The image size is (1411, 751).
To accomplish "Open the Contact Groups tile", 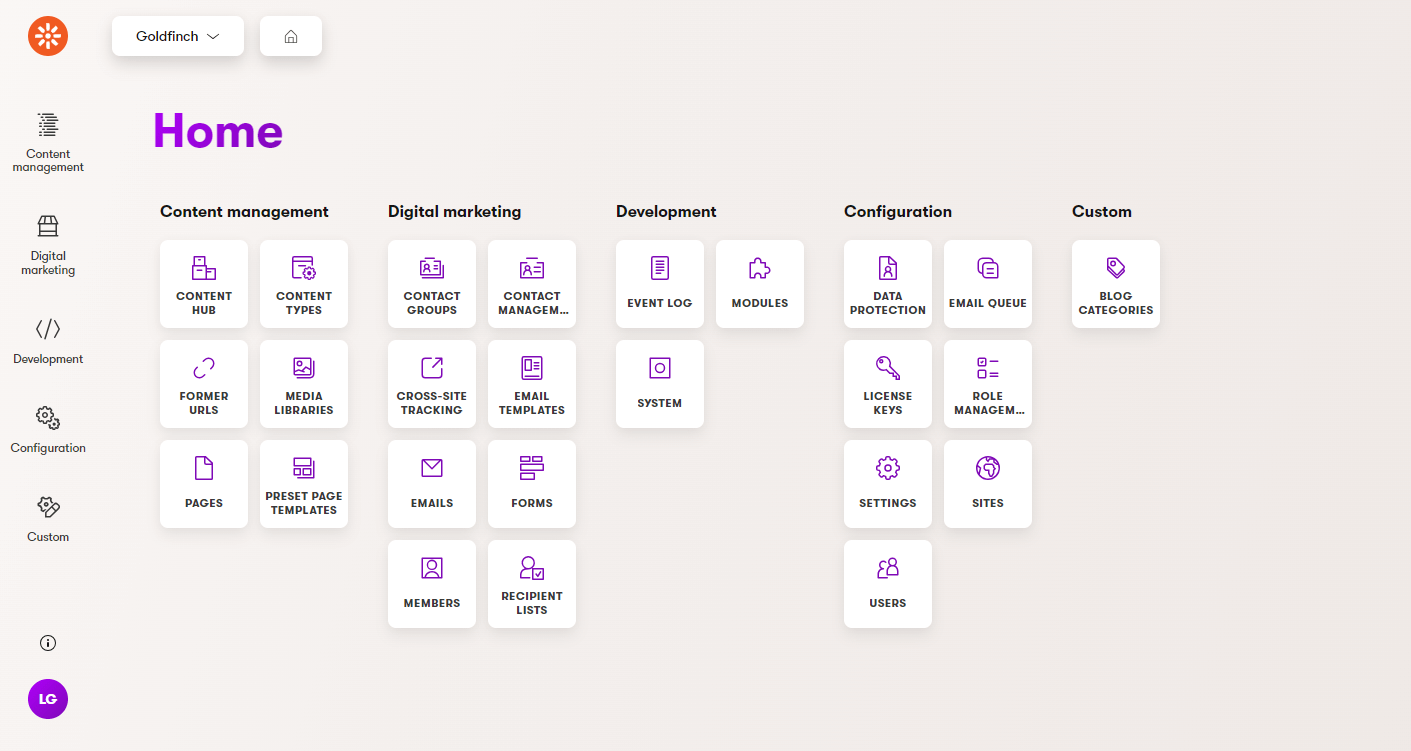I will [432, 284].
